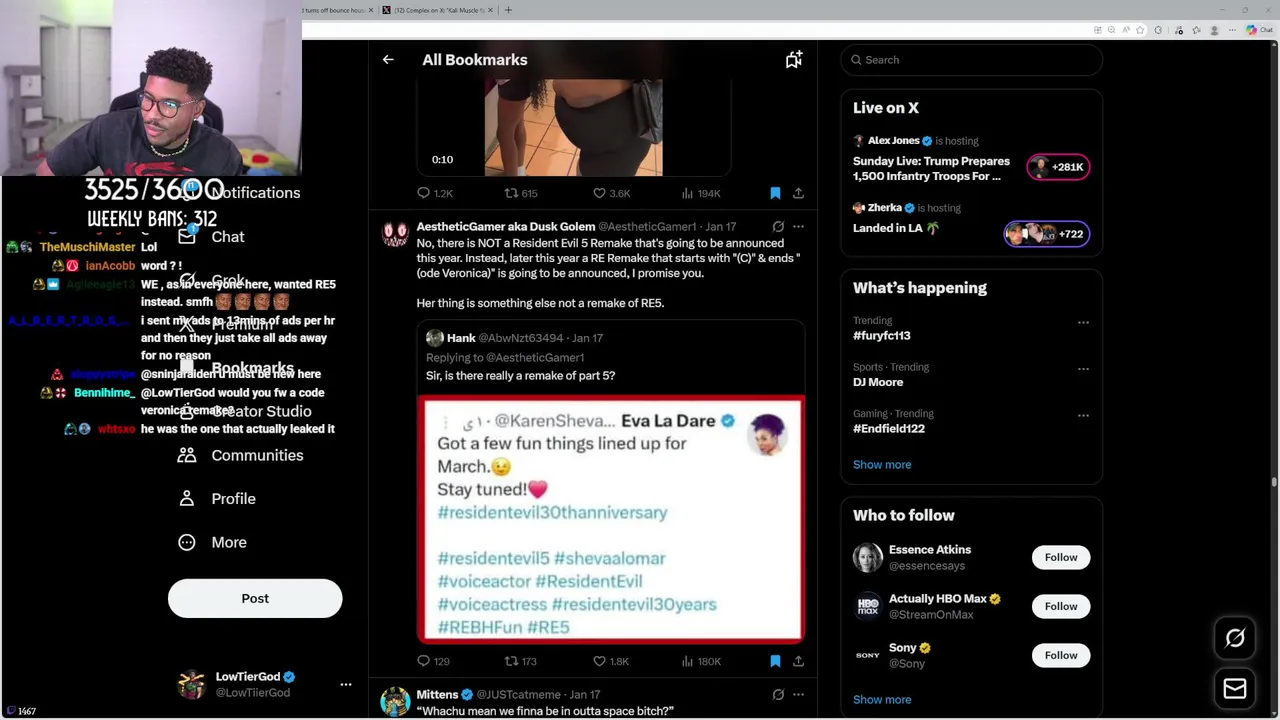Play the video with 0:10 timestamp
The height and width of the screenshot is (720, 1280).
tap(573, 128)
